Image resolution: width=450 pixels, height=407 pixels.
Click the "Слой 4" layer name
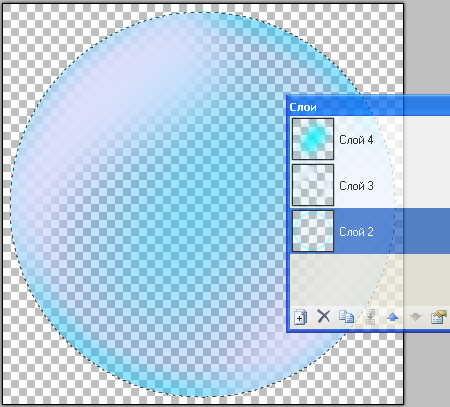pos(356,140)
